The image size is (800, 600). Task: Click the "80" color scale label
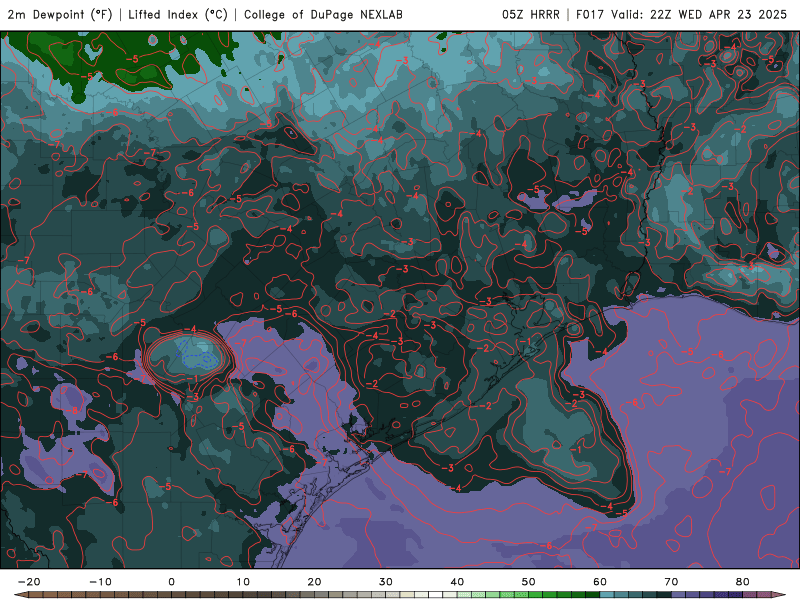tap(743, 582)
